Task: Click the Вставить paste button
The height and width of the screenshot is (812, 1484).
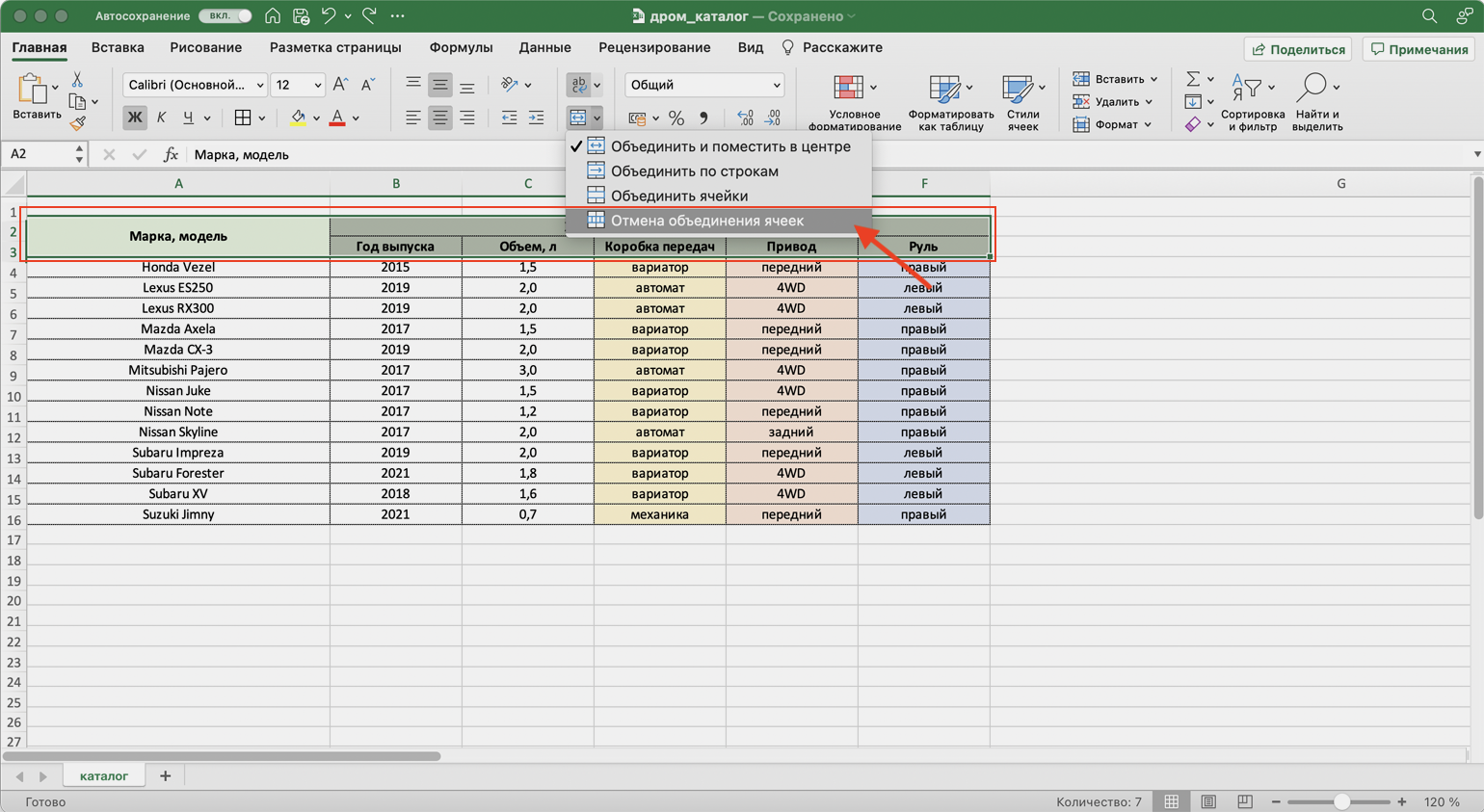Action: 36,96
